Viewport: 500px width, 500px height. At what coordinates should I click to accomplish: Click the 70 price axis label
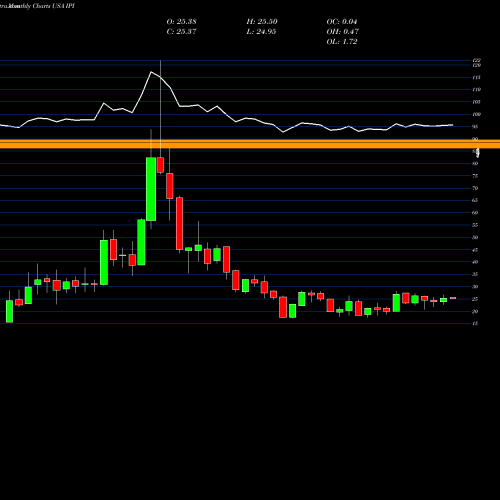(476, 188)
